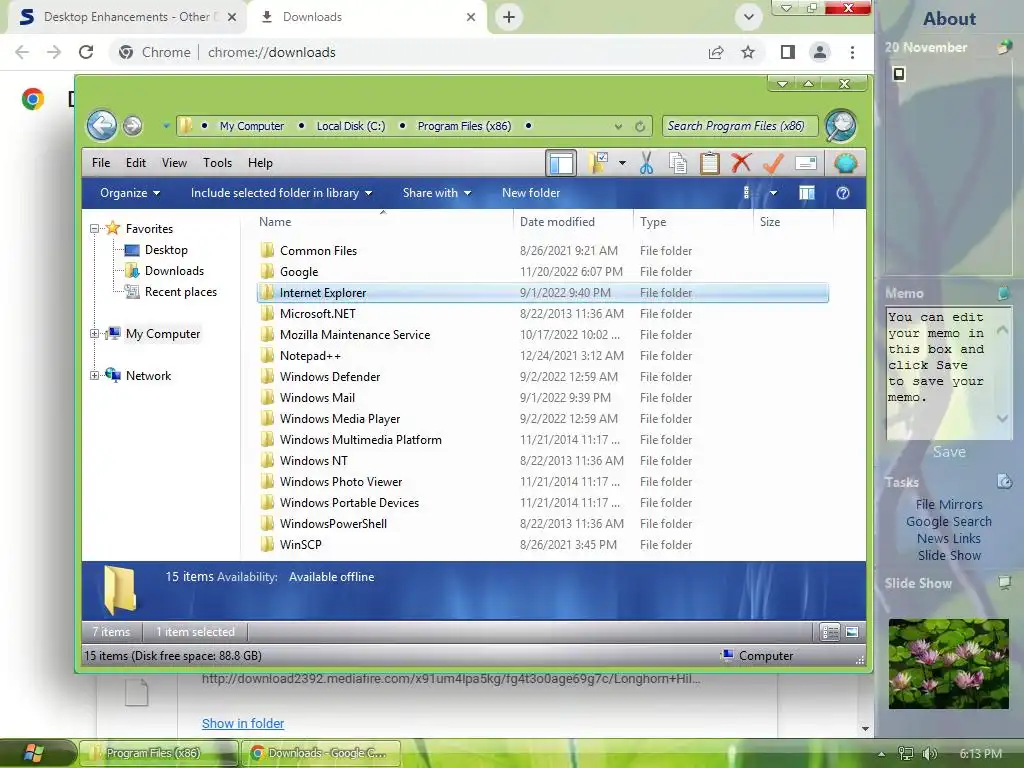Refresh the explorer address bar
Viewport: 1024px width, 768px height.
coord(640,126)
